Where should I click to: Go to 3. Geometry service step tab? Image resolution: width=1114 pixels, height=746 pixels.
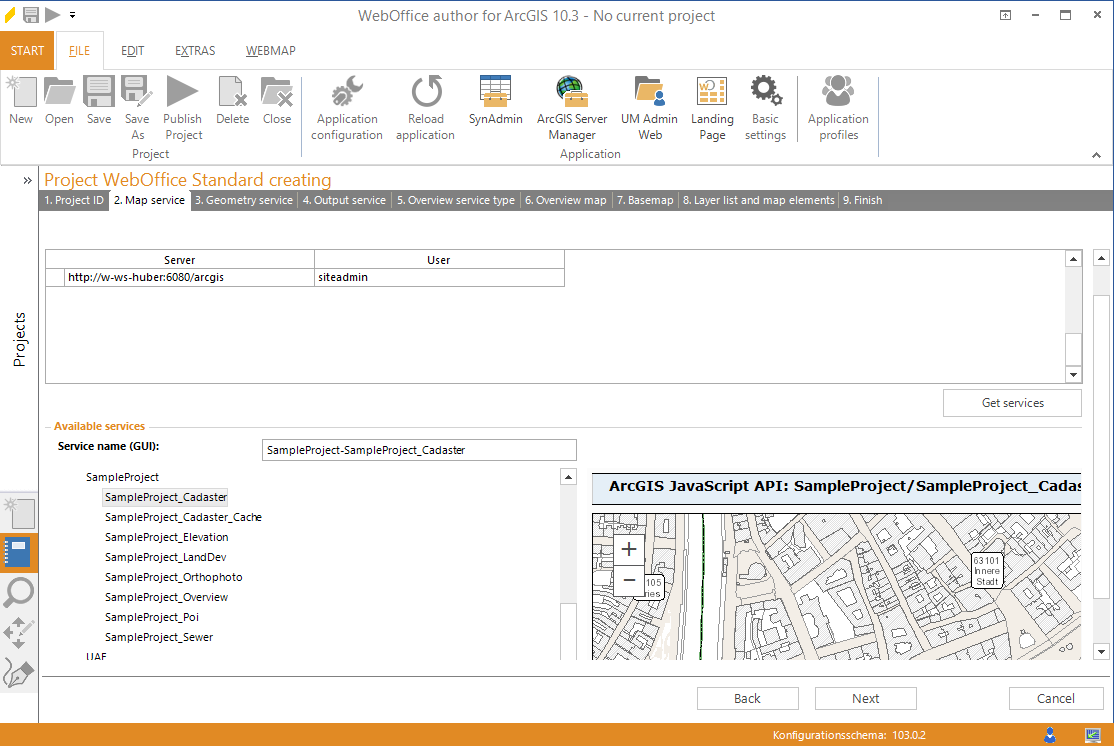(244, 200)
